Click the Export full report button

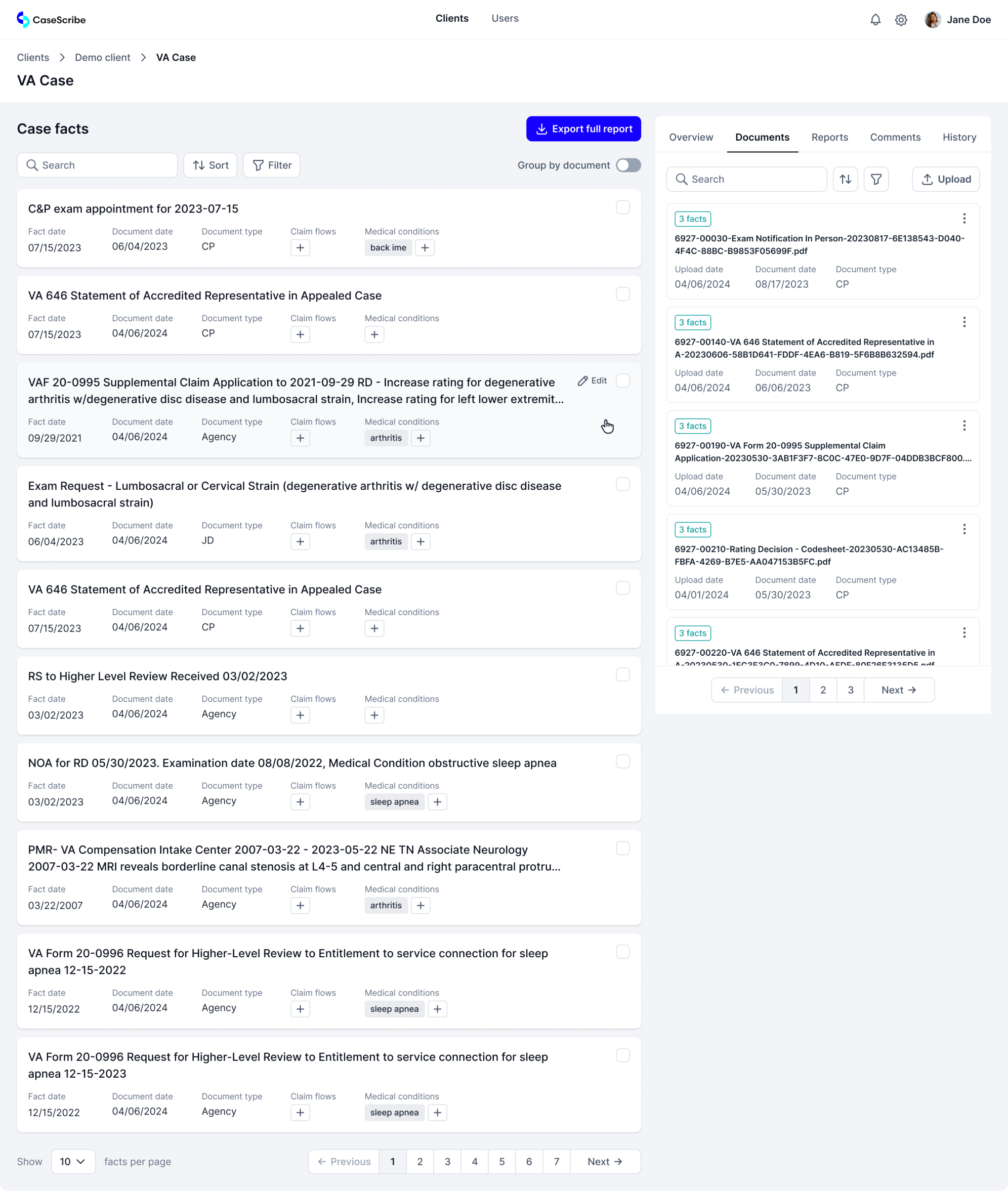point(583,129)
